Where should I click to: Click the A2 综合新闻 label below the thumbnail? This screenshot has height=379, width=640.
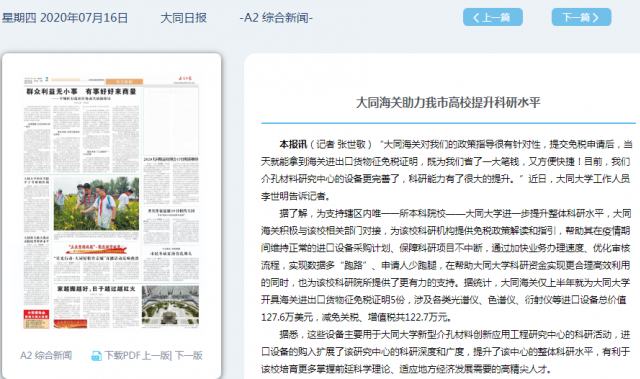click(46, 355)
